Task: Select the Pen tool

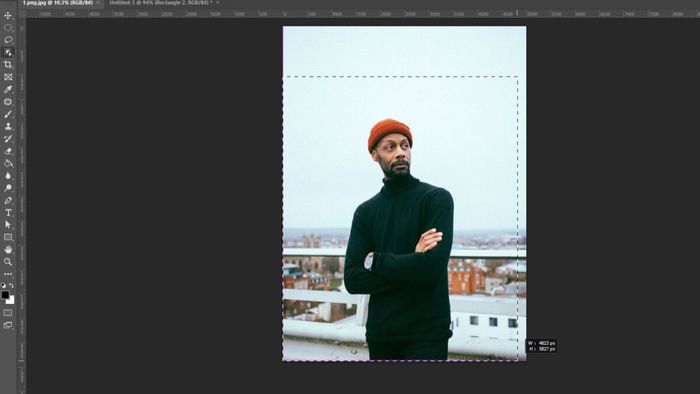Action: coord(8,201)
